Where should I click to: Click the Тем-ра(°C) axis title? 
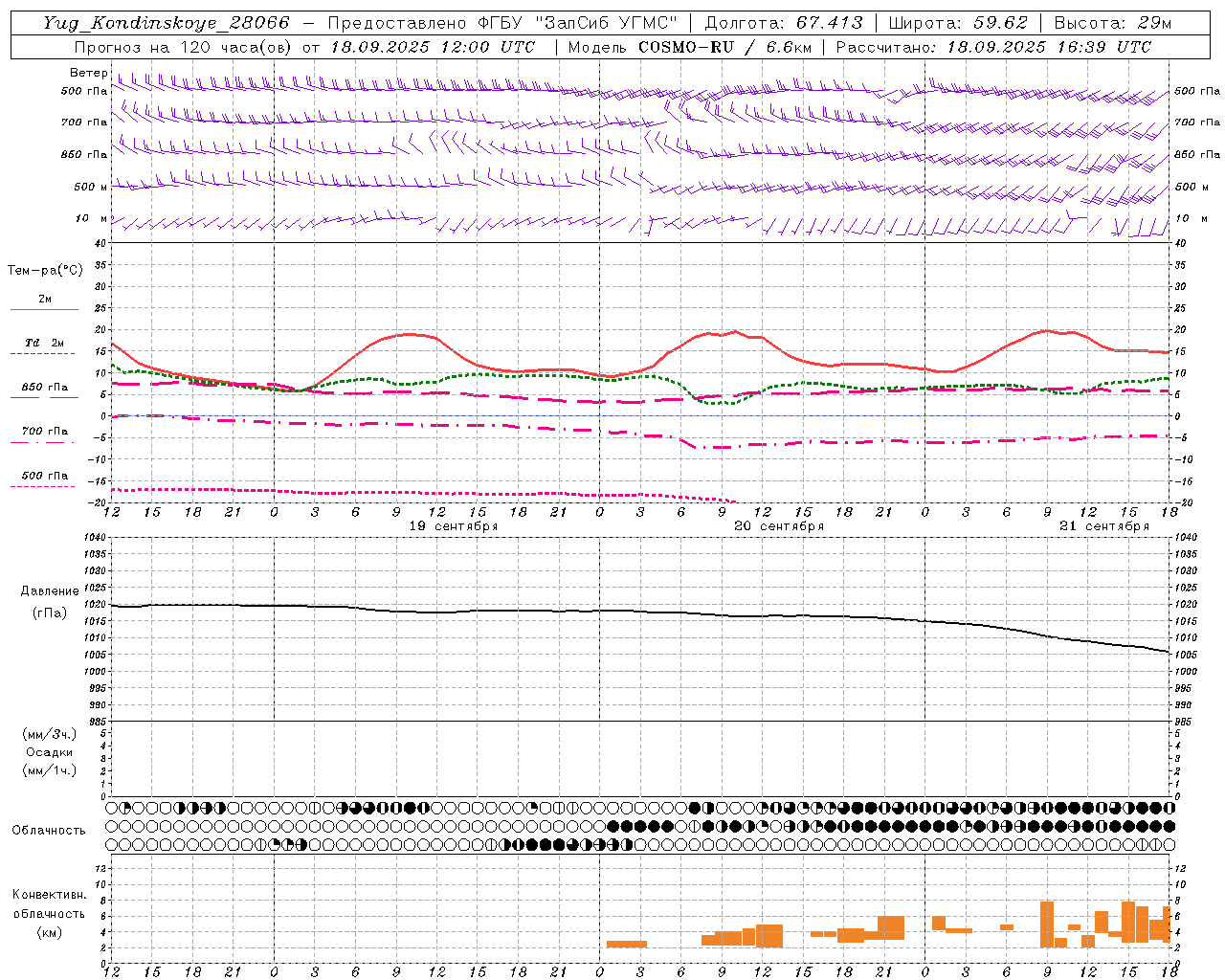point(45,271)
